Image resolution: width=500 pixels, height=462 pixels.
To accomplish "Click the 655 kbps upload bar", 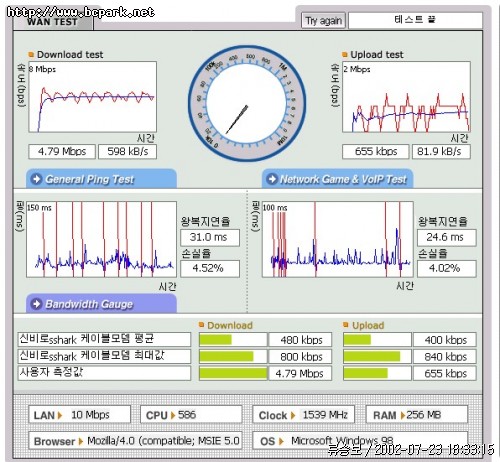I will 365,373.
